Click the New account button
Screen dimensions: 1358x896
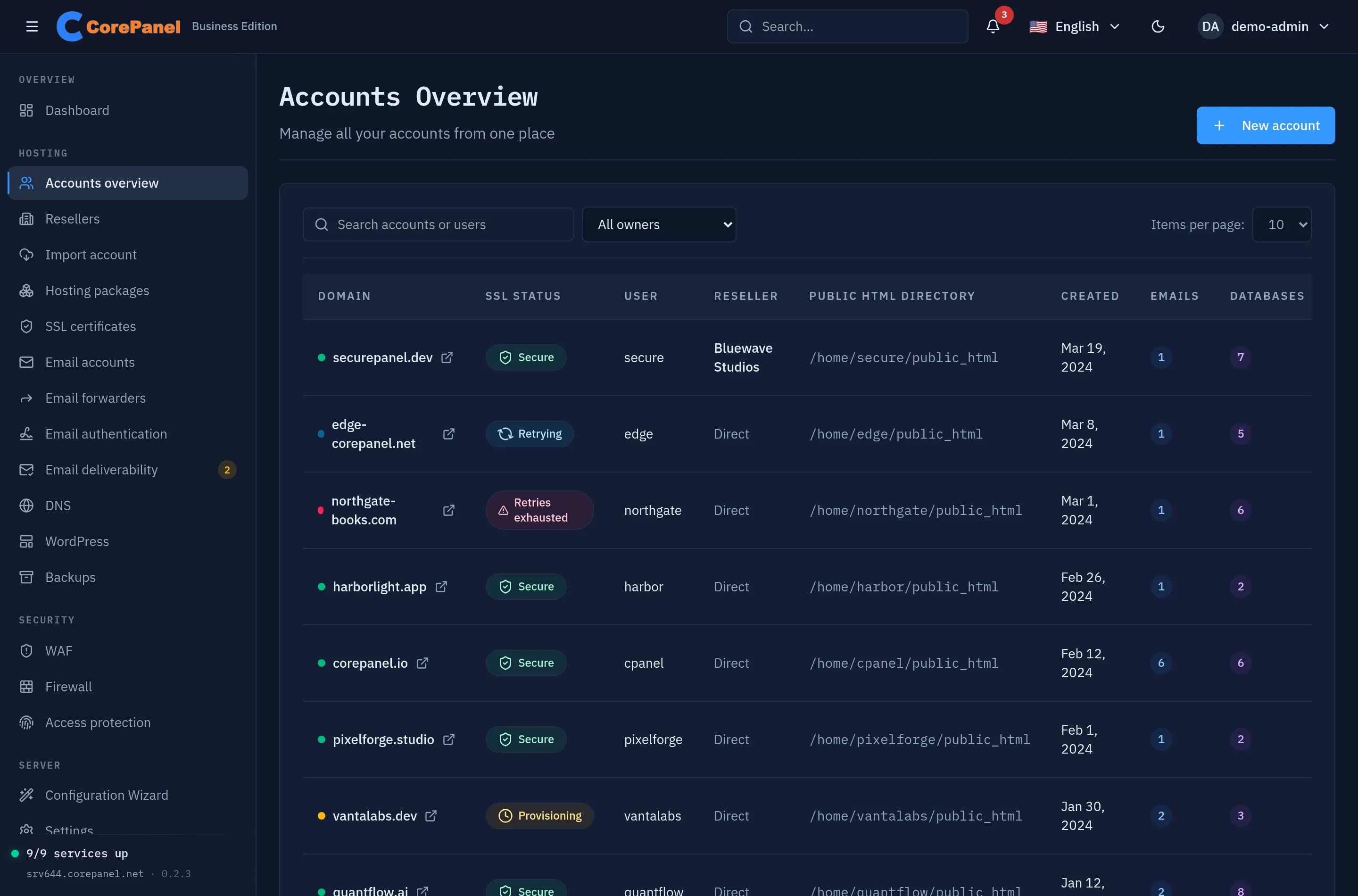pyautogui.click(x=1266, y=125)
